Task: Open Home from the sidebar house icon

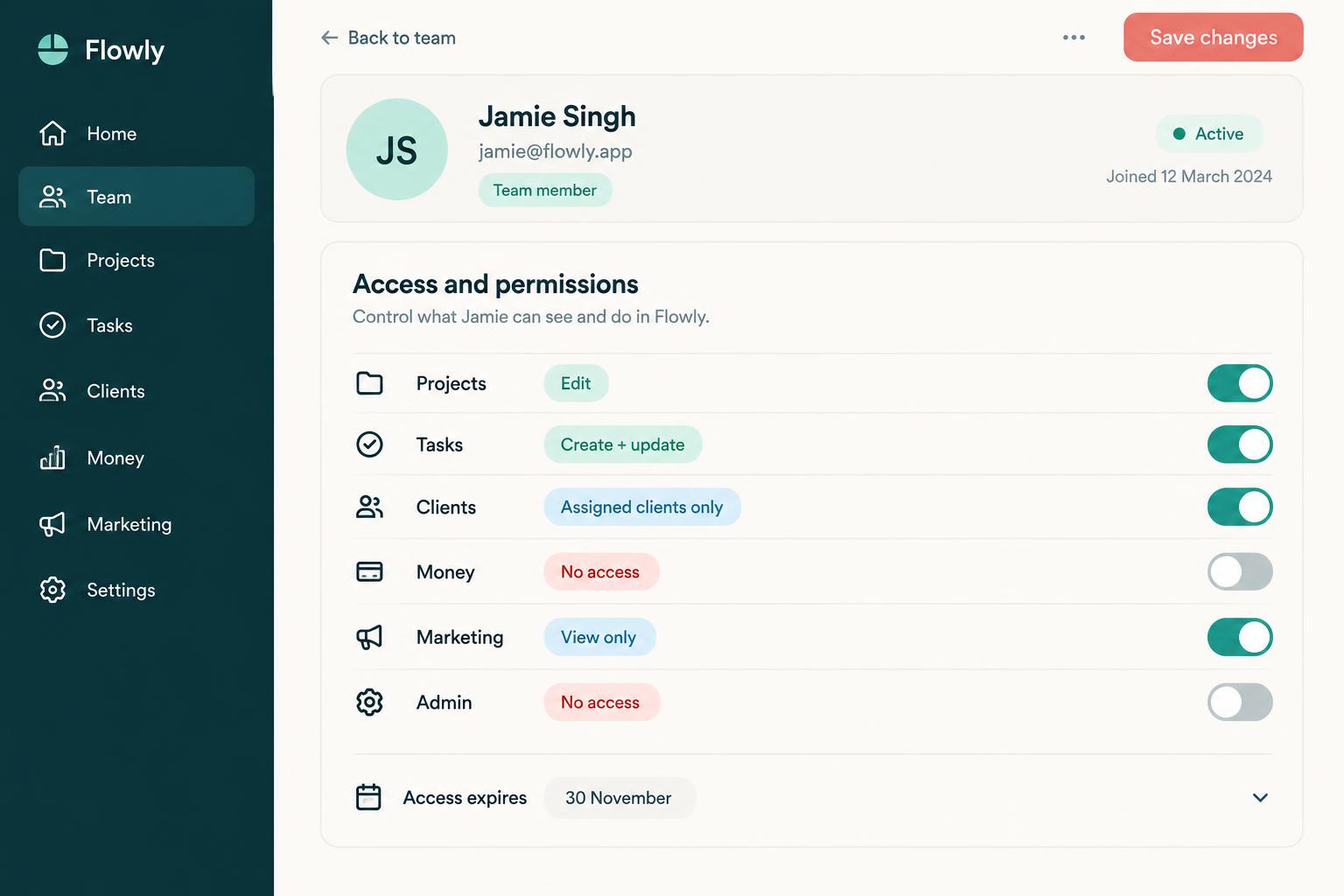Action: click(x=52, y=133)
